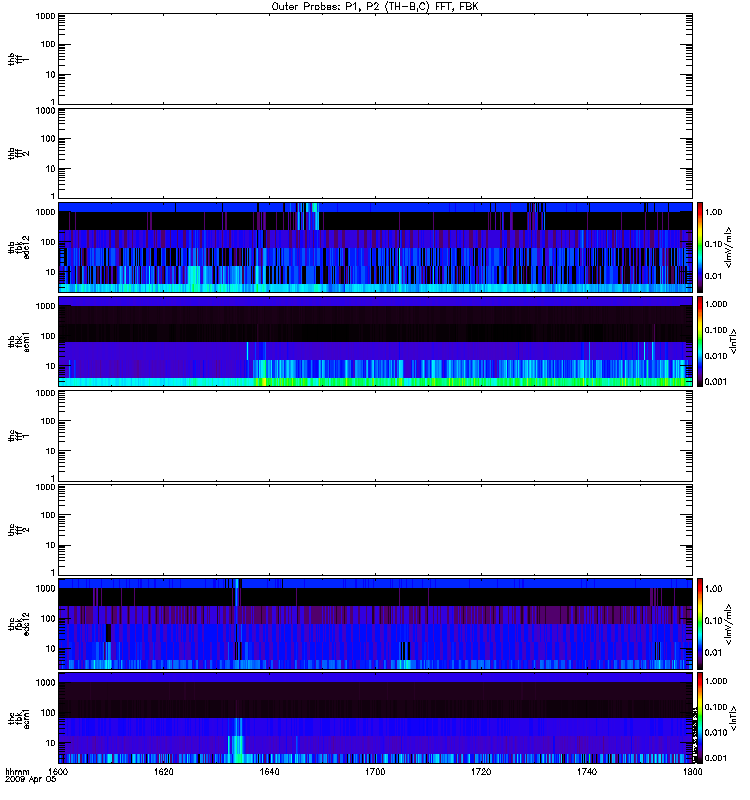Click the "1700" time axis tick label
This screenshot has height=800, width=750.
pos(375,771)
